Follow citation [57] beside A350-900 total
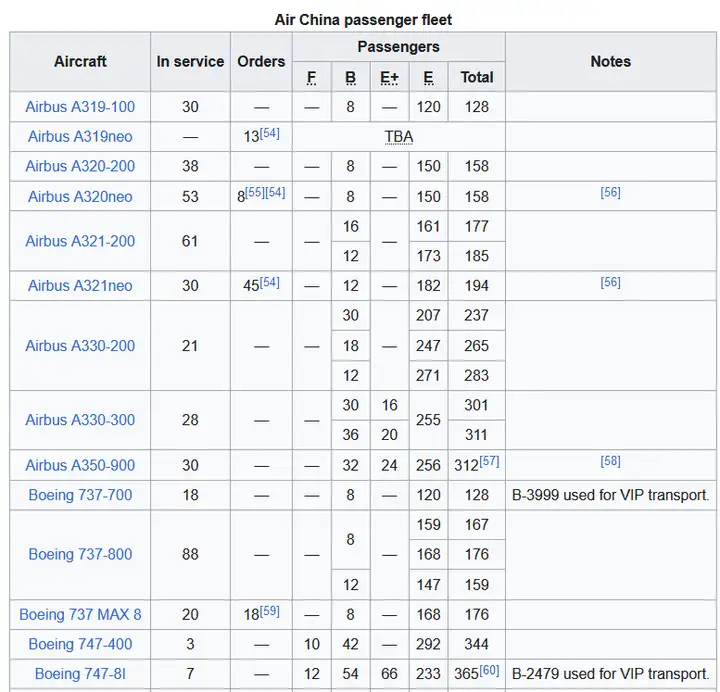The width and height of the screenshot is (720, 692). coord(489,461)
